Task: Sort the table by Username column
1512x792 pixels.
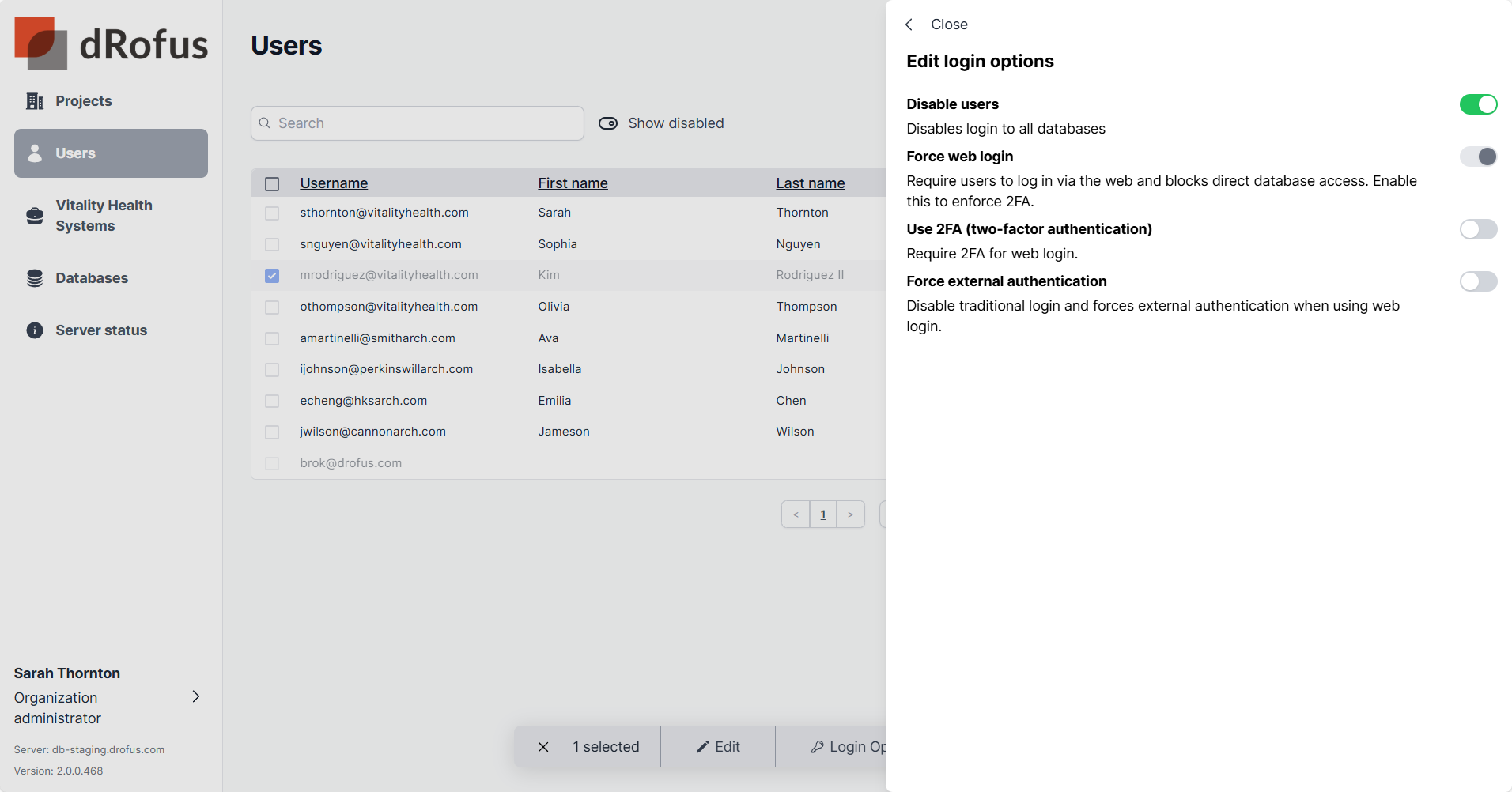Action: click(334, 183)
